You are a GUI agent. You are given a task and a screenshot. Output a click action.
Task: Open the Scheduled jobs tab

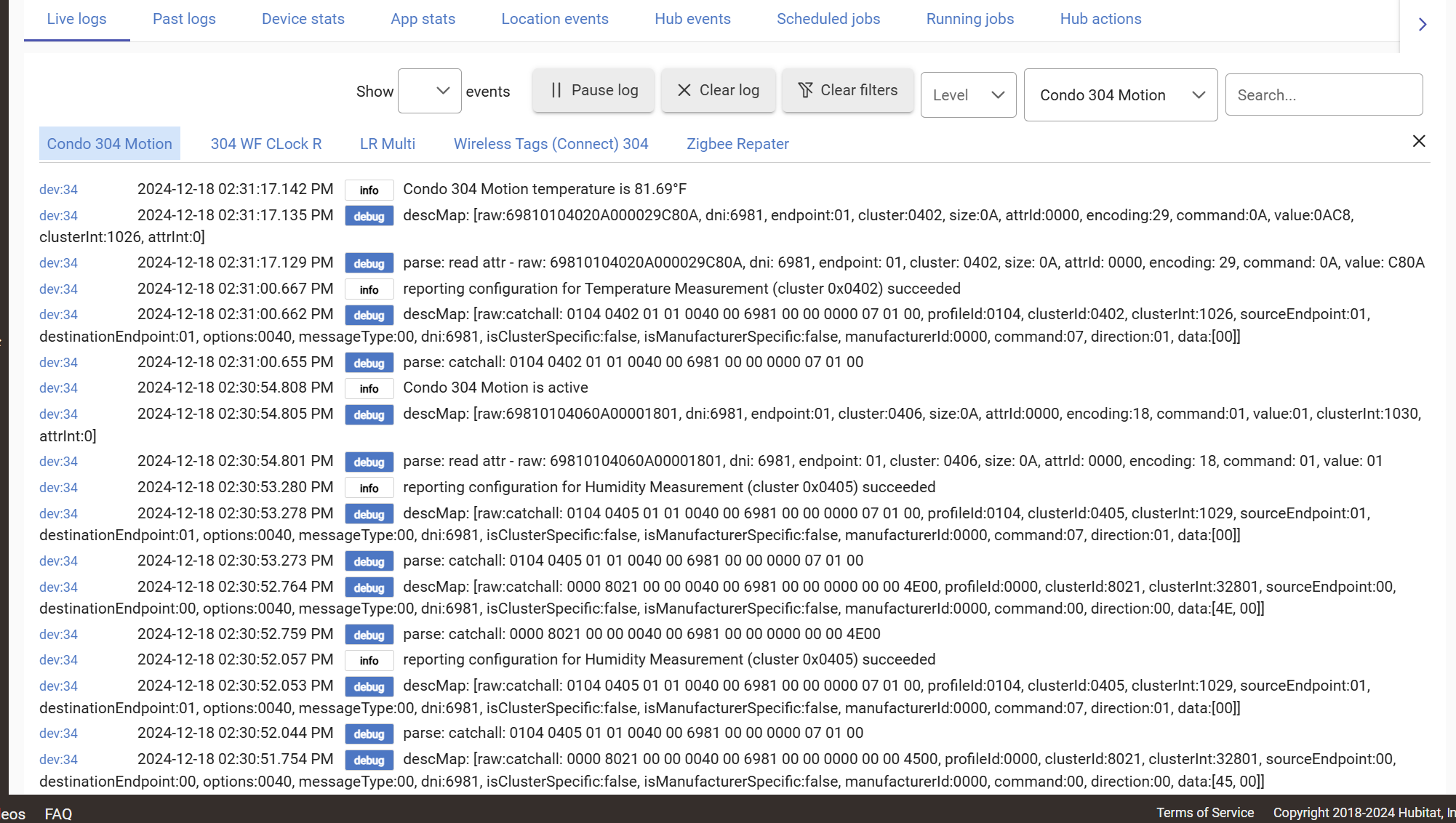click(x=828, y=19)
